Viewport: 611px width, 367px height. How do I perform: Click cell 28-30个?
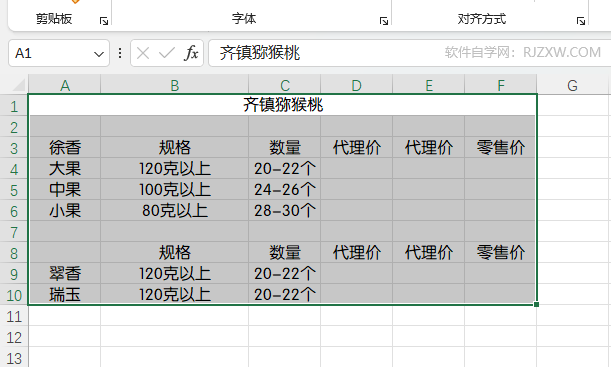(x=284, y=211)
